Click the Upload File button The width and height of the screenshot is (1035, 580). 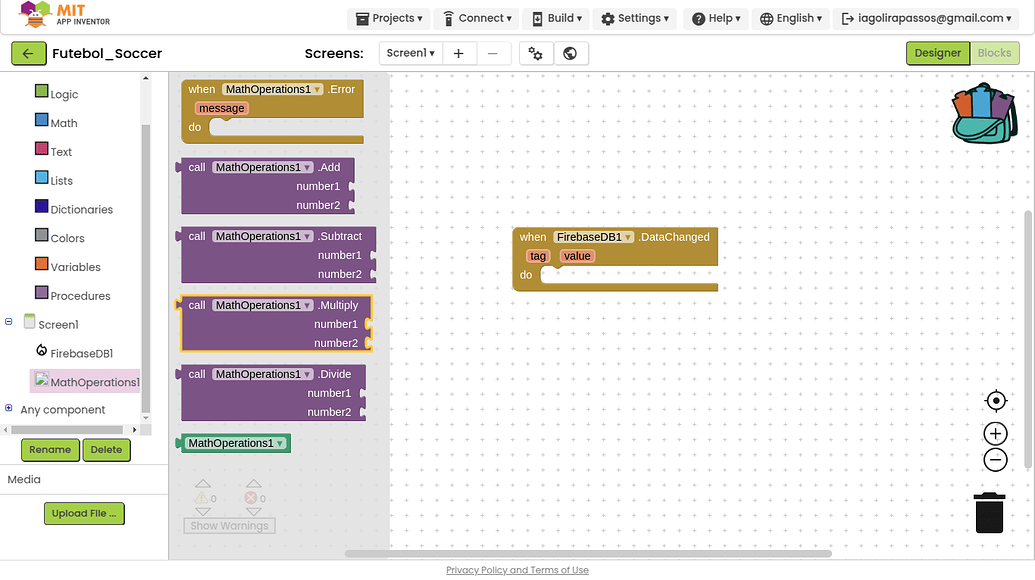click(x=84, y=513)
